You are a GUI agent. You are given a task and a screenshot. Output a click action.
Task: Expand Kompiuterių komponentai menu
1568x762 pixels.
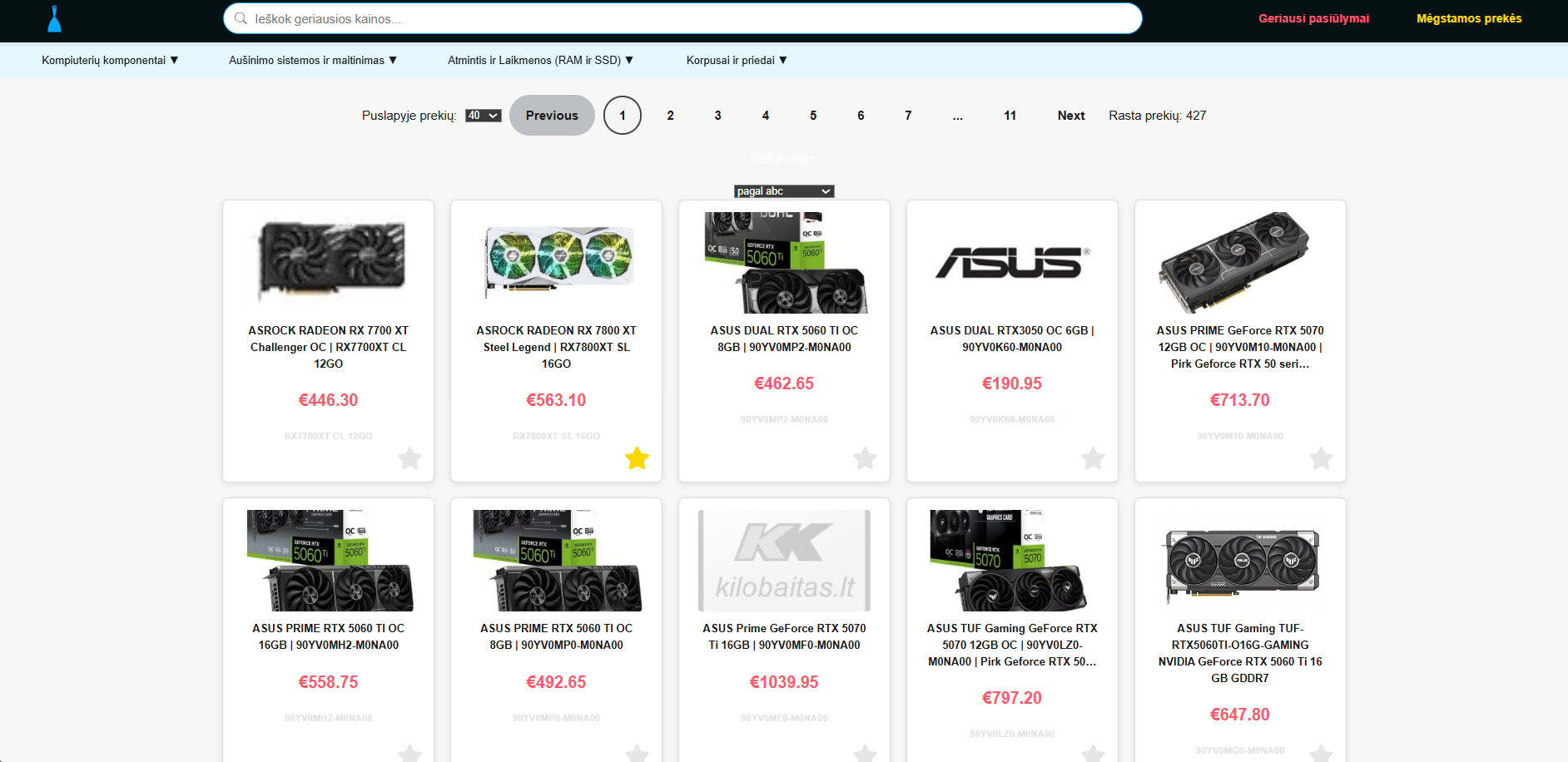(110, 60)
